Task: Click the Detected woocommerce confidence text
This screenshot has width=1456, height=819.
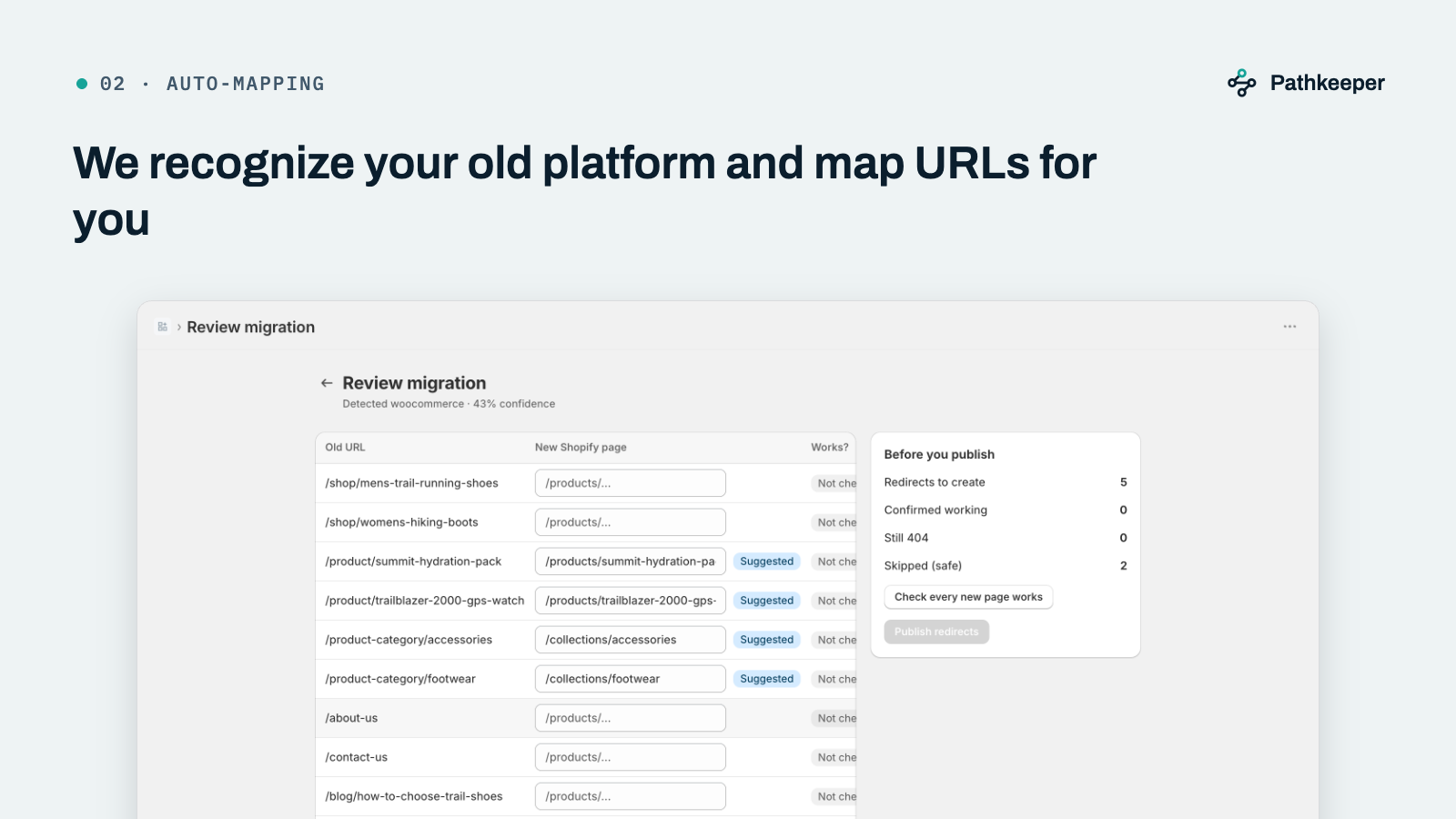Action: point(449,404)
